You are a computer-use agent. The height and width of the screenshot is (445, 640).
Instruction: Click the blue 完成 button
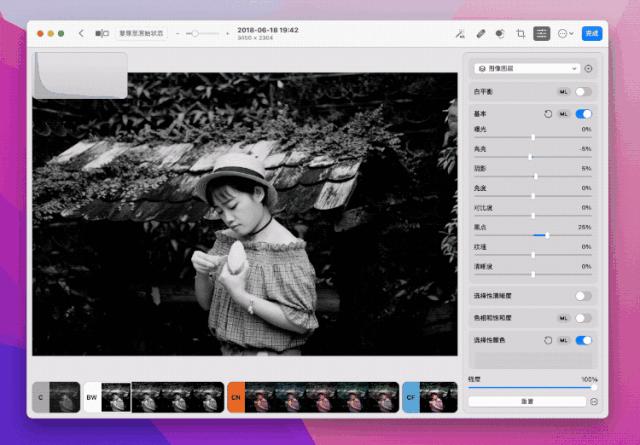pos(591,33)
